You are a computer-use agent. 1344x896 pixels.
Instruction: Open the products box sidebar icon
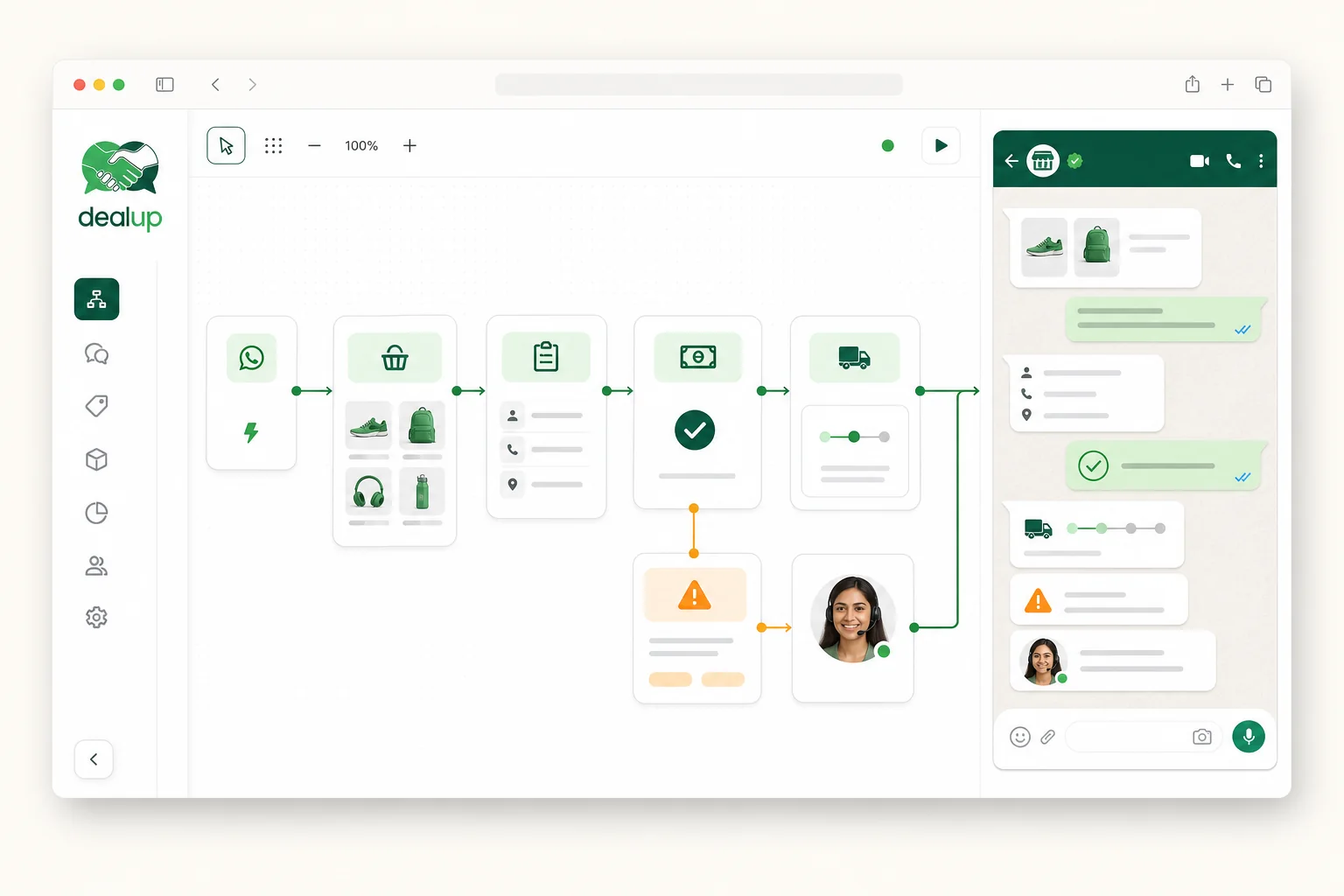point(96,459)
